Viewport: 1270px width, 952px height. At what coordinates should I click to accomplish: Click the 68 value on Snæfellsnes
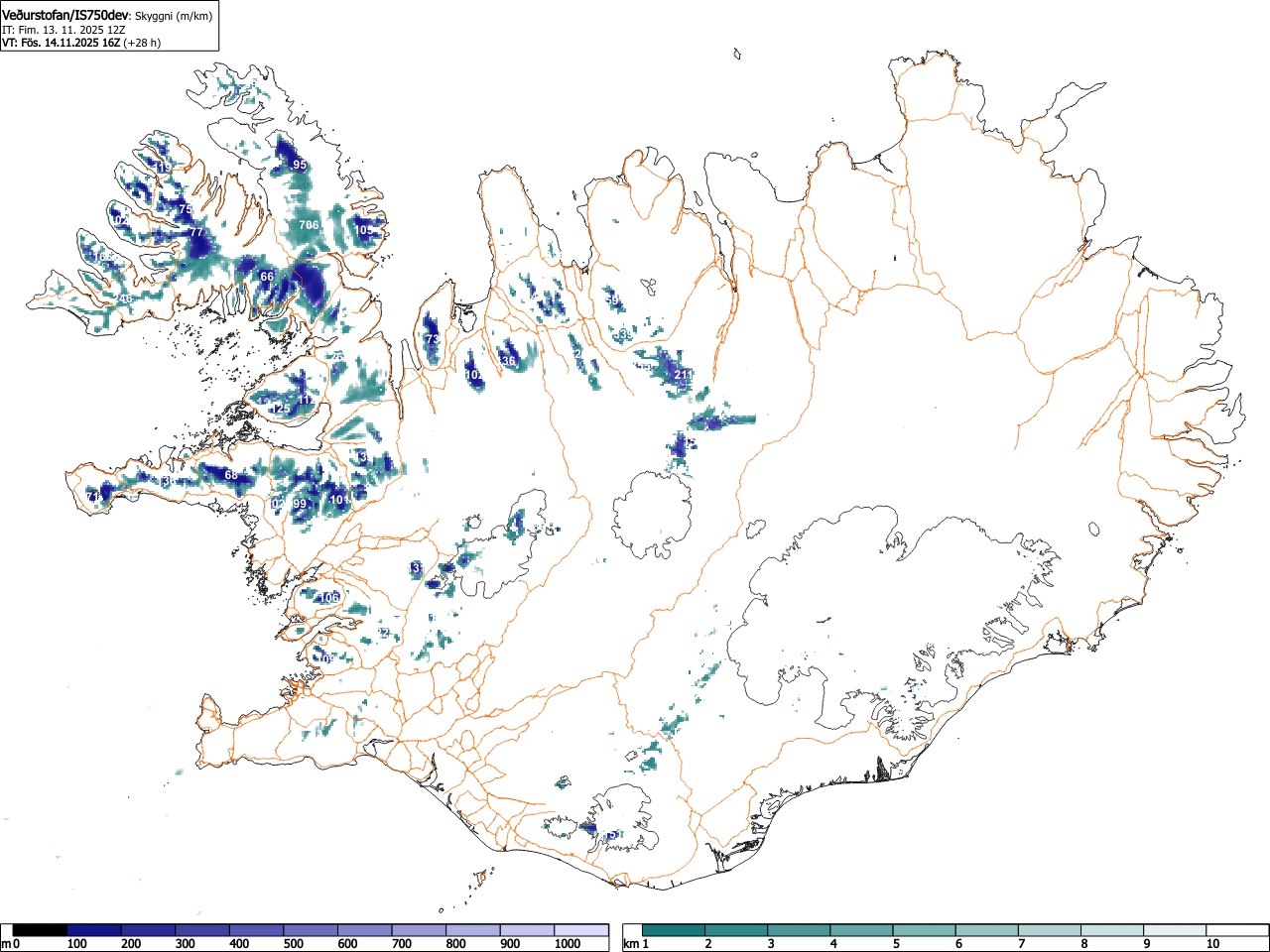(231, 475)
